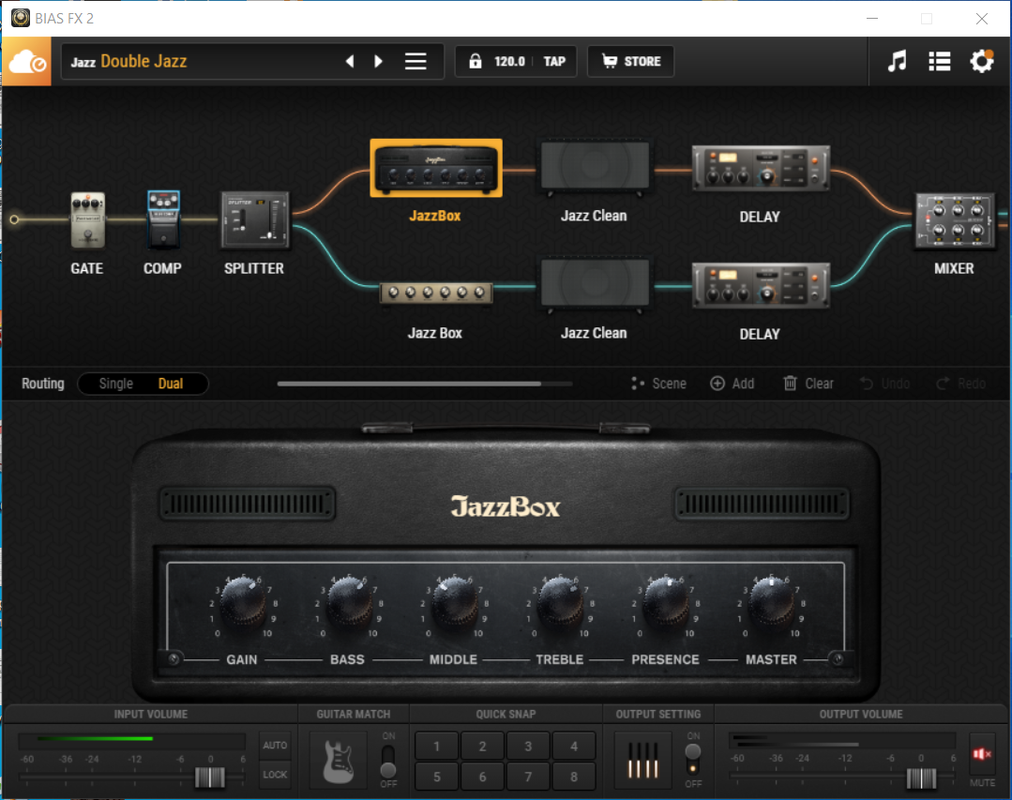Open Guitar Match guitar icon
Viewport: 1012px width, 800px height.
coord(338,761)
